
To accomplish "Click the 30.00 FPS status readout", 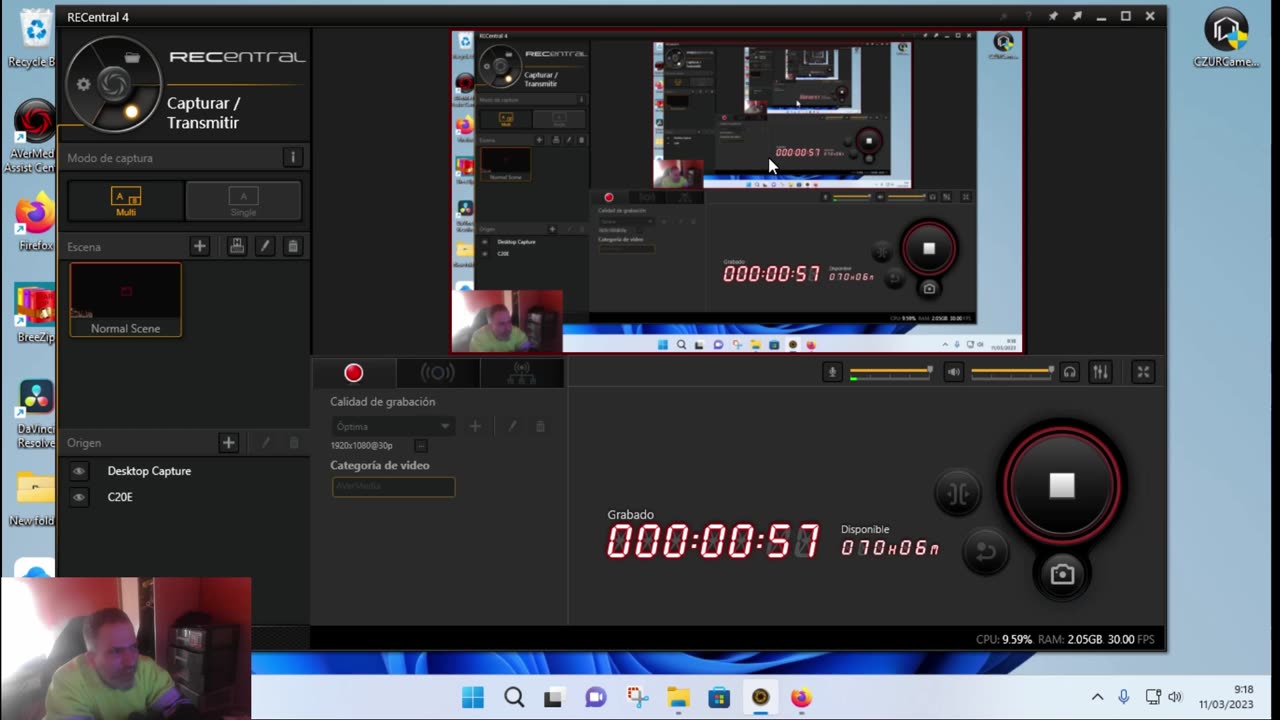I will (x=1131, y=639).
